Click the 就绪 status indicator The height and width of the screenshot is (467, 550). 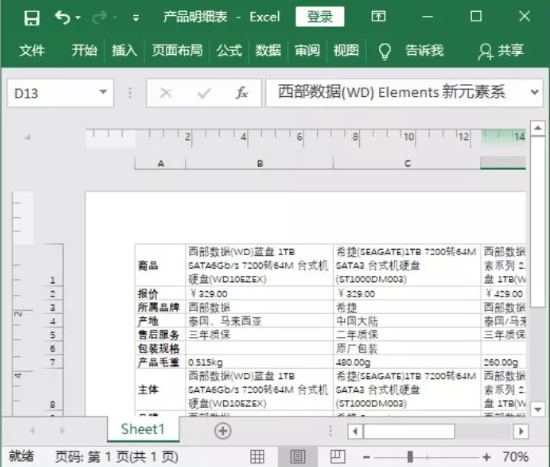pos(21,456)
